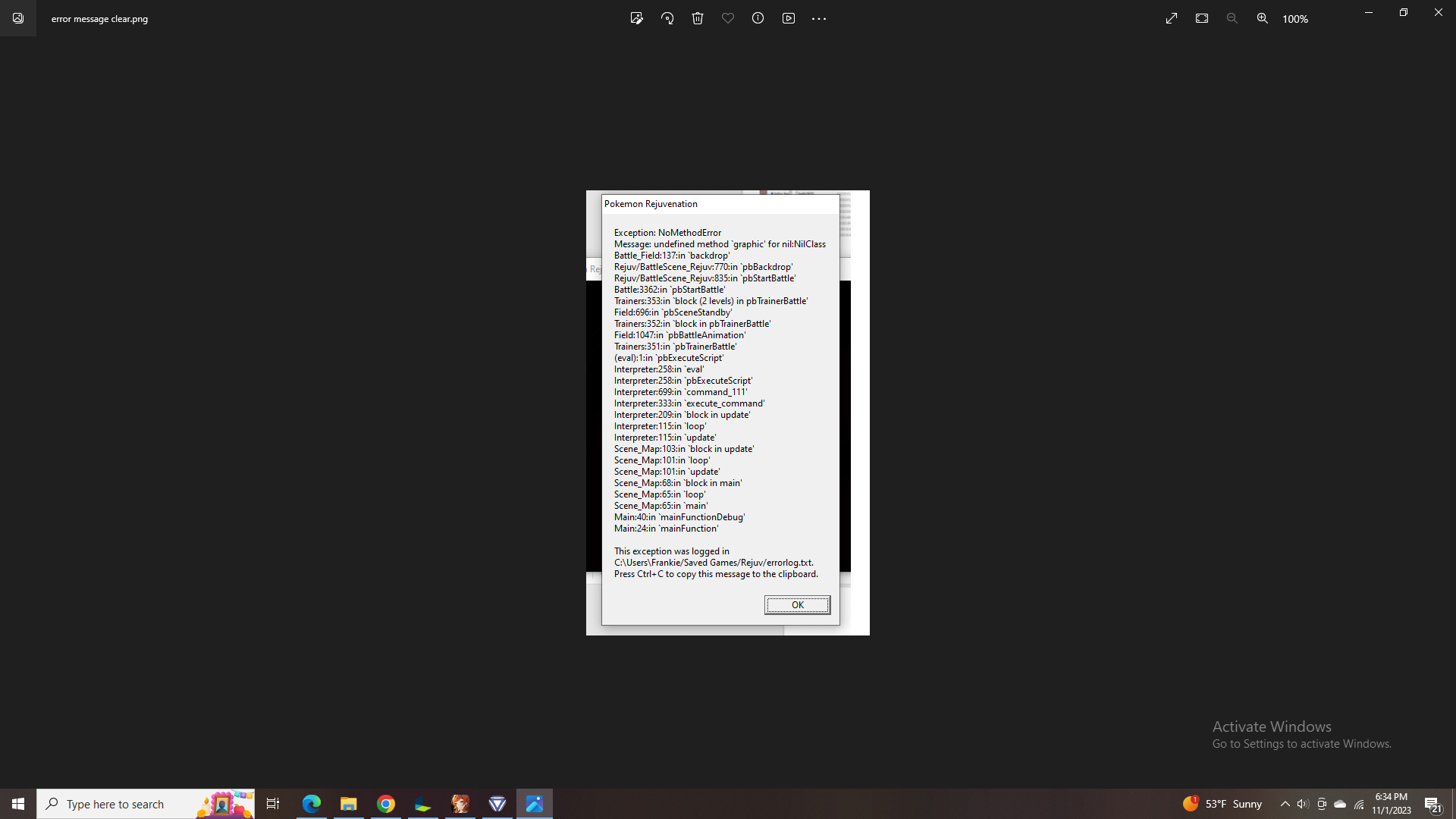Open the green-yellow app icon beside Chrome
Screen dimensions: 1456x819
pyautogui.click(x=423, y=804)
